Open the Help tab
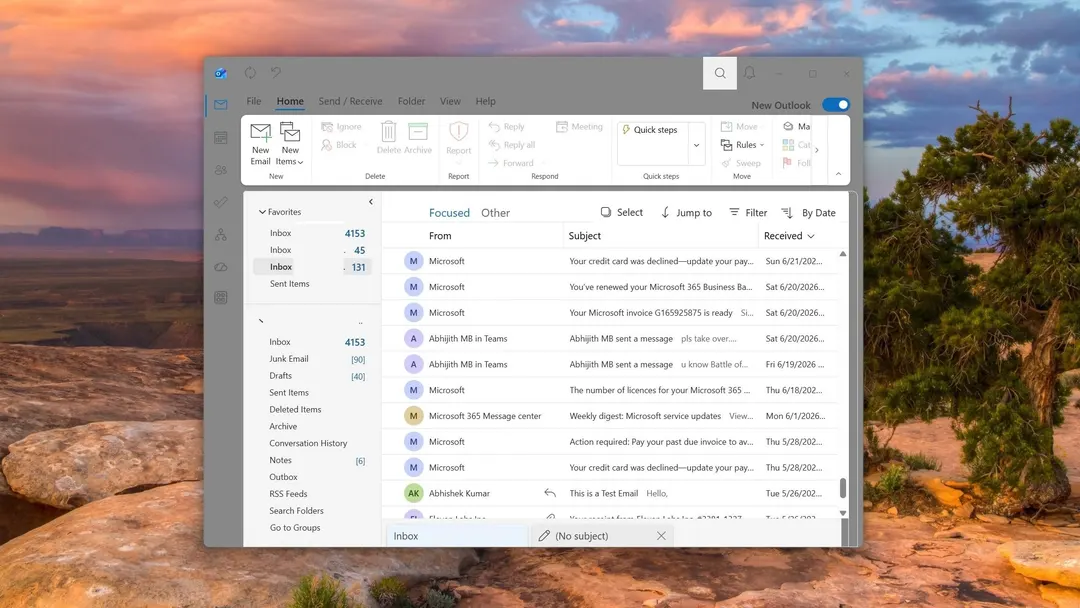This screenshot has height=608, width=1080. click(485, 101)
